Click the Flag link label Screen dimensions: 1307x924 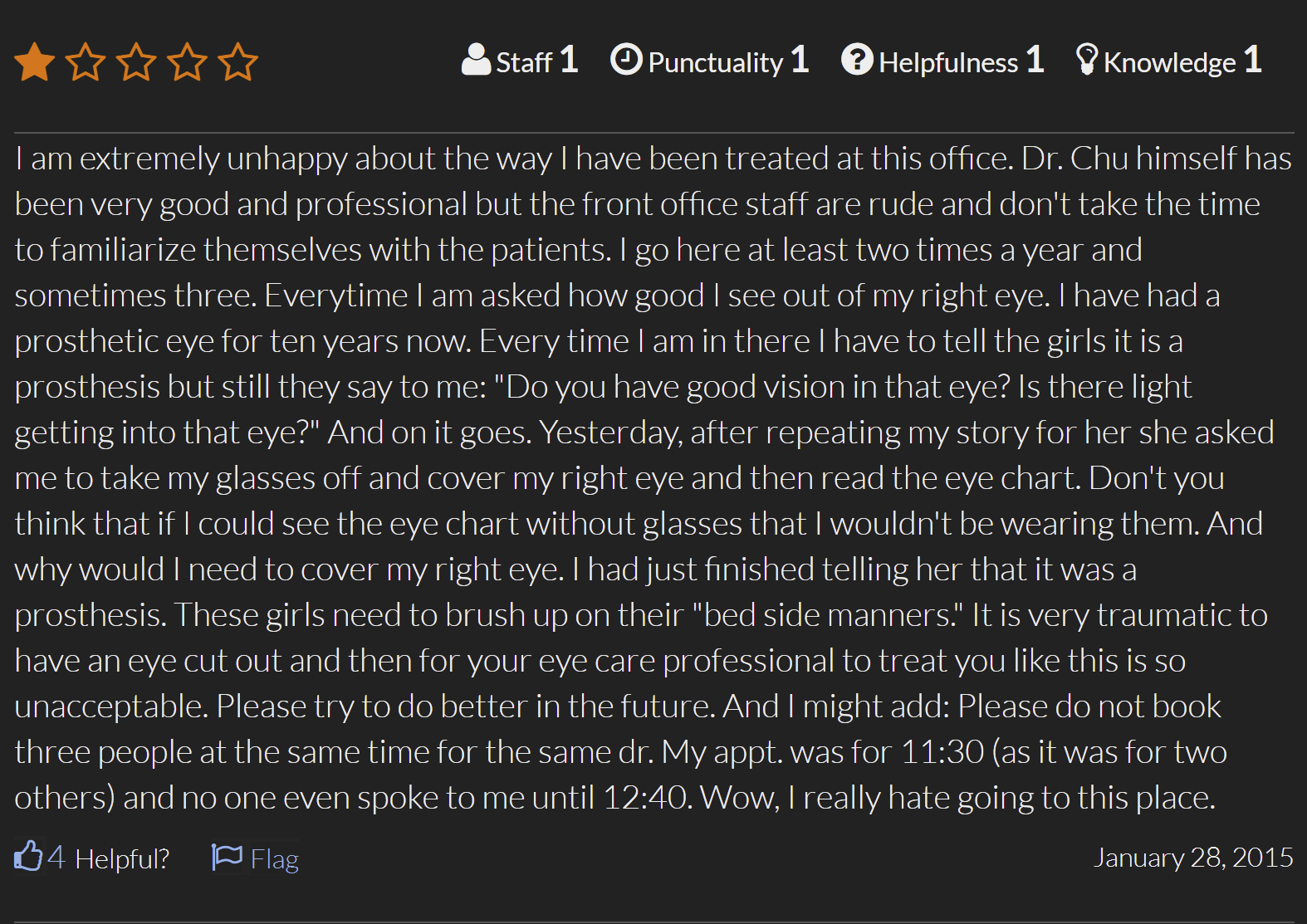[275, 859]
